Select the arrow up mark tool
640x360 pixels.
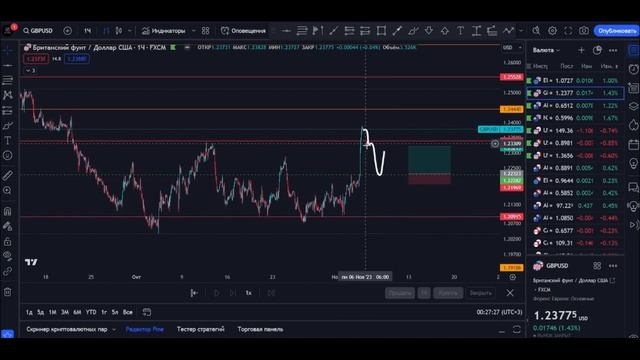click(444, 31)
